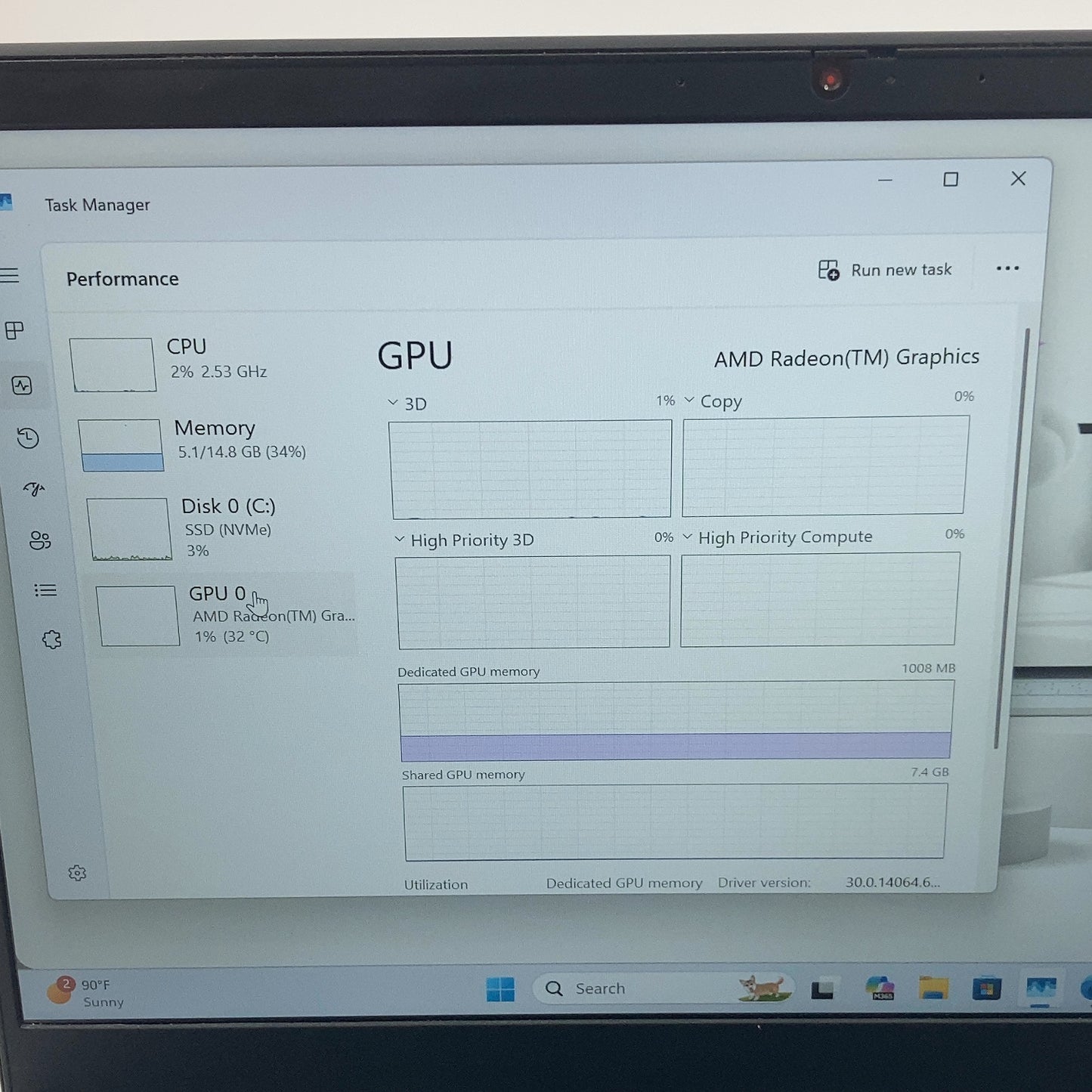The height and width of the screenshot is (1092, 1092).
Task: Click the Task Manager taskbar icon
Action: click(x=1041, y=988)
